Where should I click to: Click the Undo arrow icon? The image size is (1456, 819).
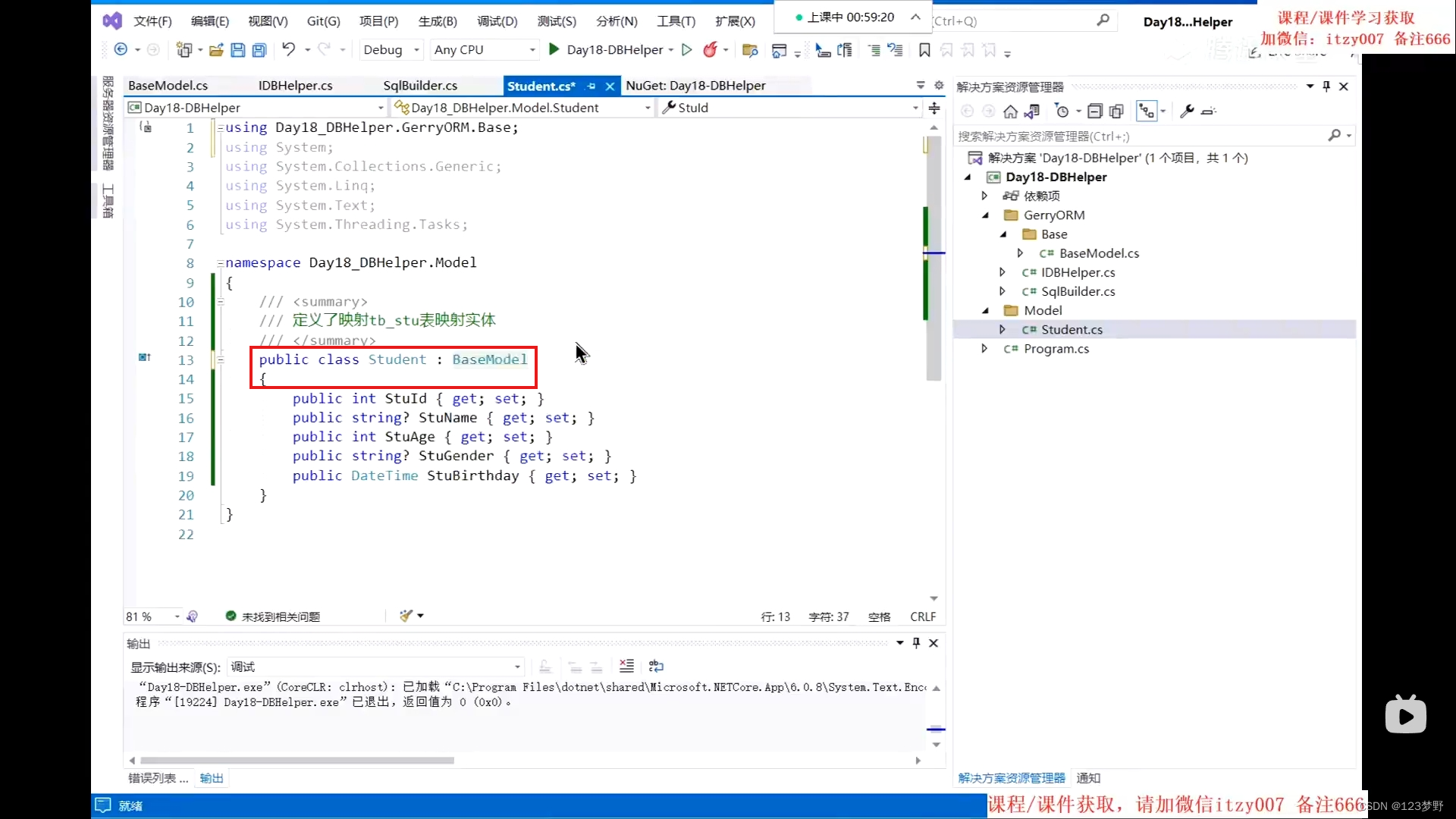coord(289,50)
